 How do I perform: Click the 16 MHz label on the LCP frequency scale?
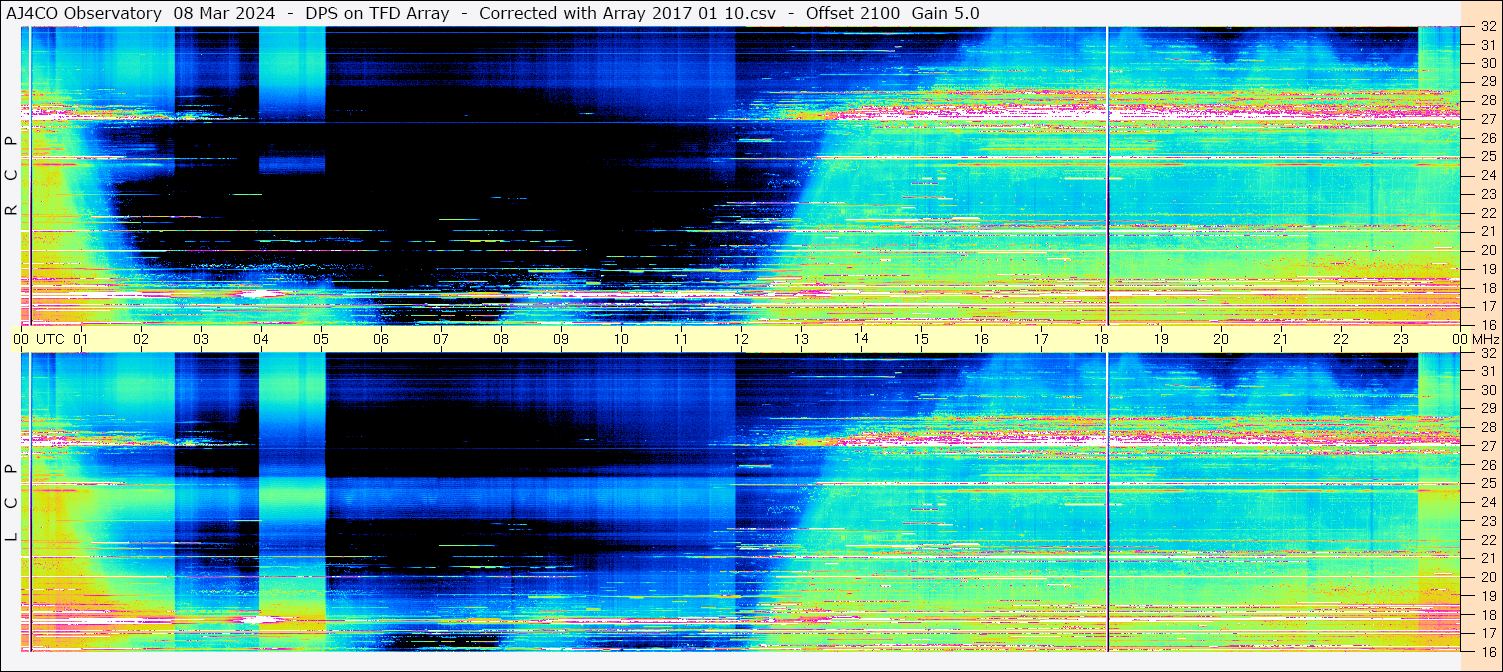pos(1487,651)
